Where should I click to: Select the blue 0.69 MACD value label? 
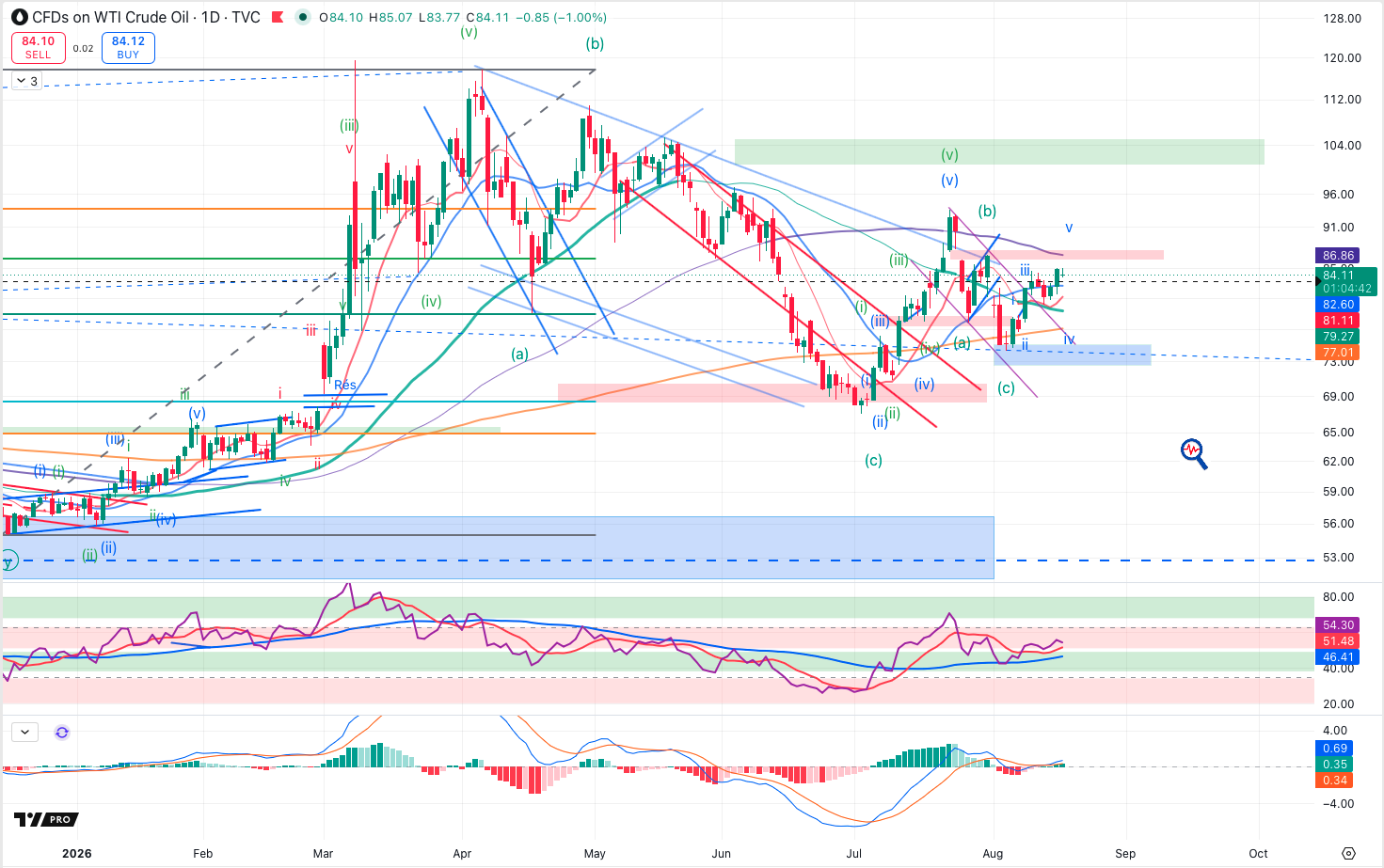pyautogui.click(x=1335, y=749)
